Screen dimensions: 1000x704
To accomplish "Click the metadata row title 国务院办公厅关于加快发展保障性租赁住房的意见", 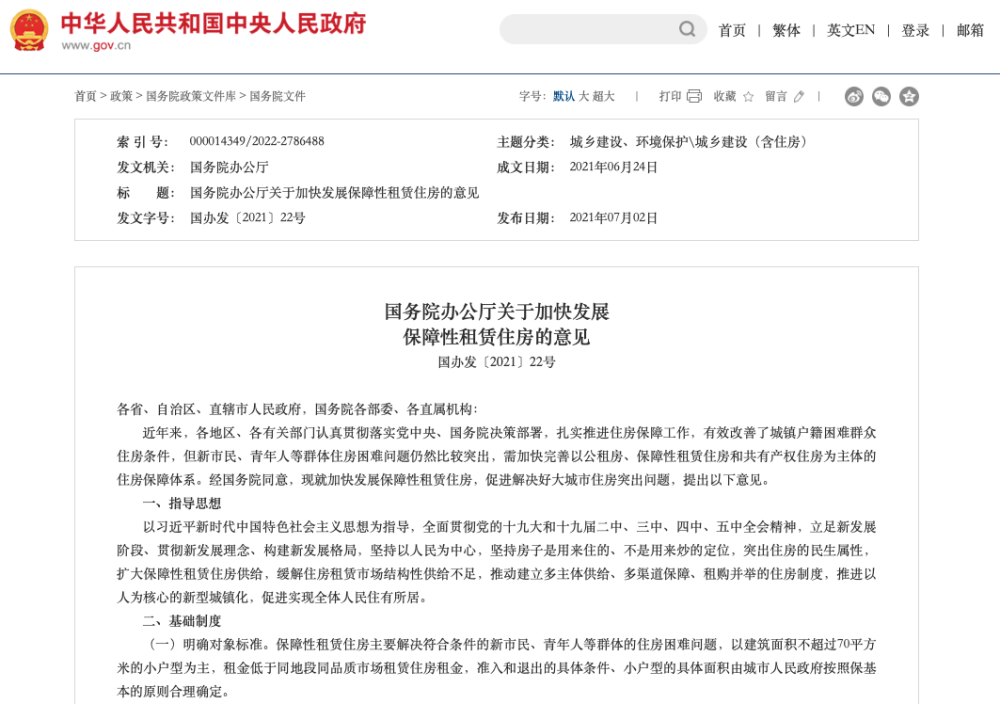I will 334,193.
